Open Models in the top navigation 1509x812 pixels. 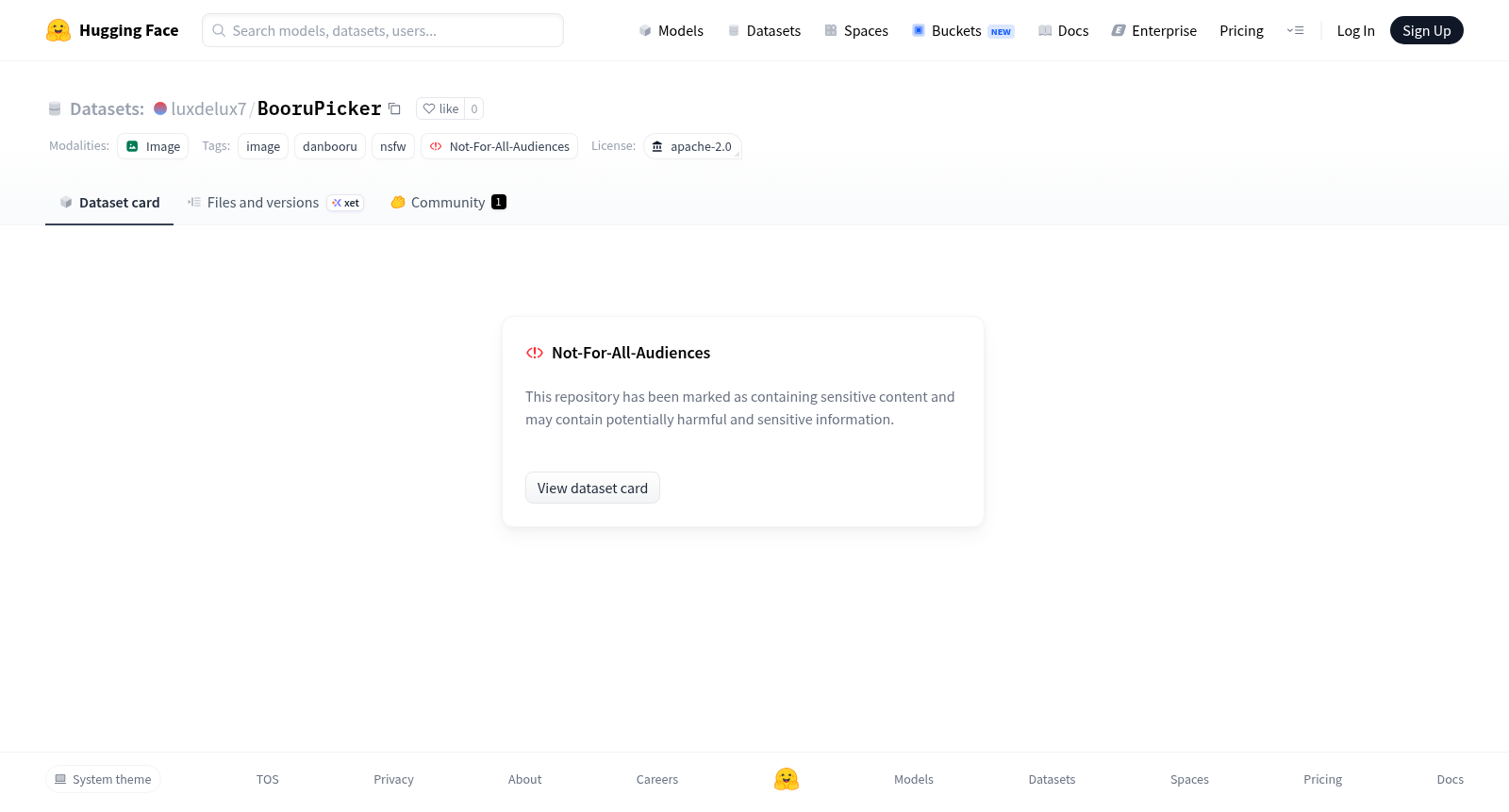click(x=671, y=30)
